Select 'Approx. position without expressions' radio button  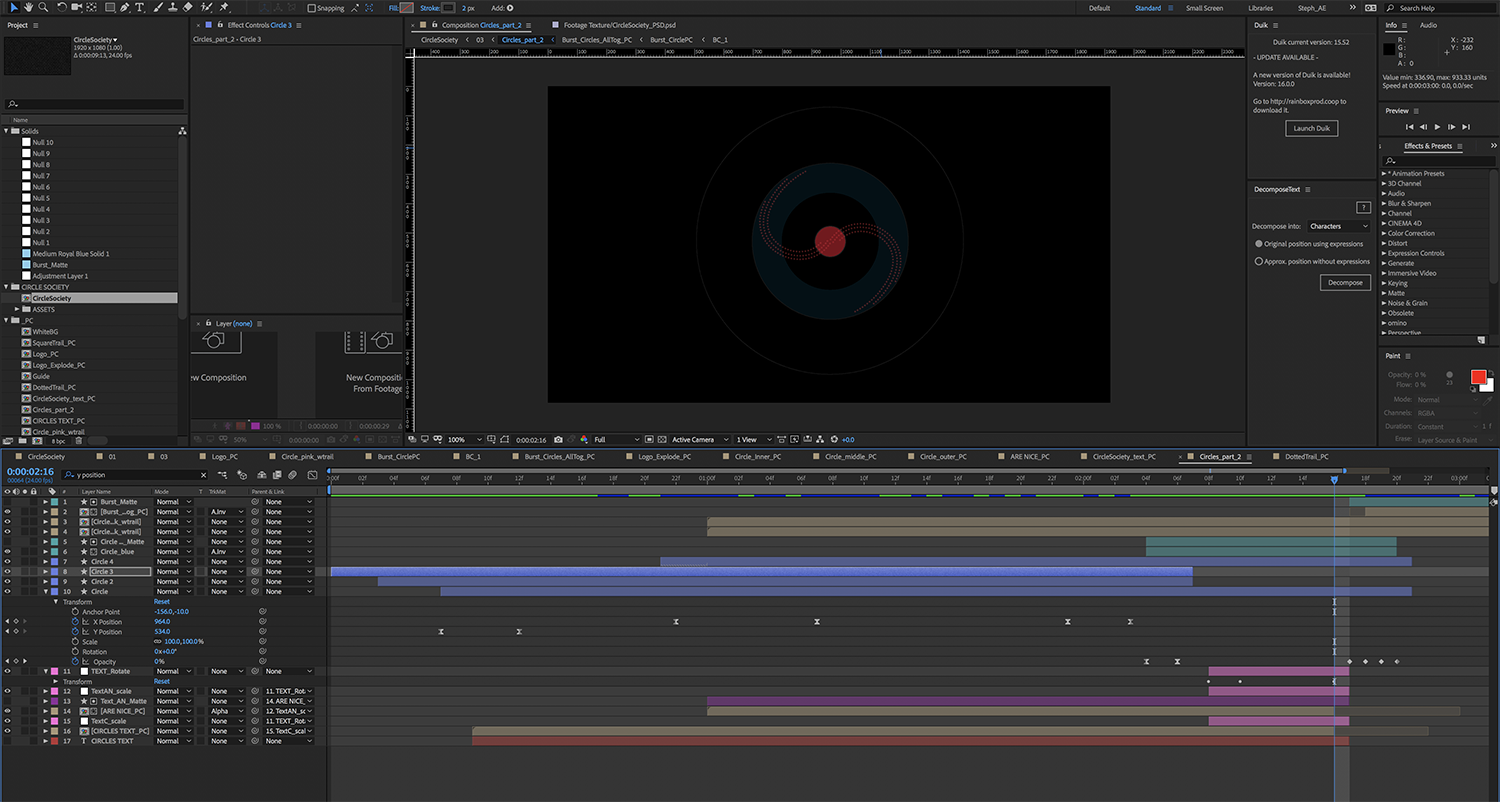point(1259,261)
